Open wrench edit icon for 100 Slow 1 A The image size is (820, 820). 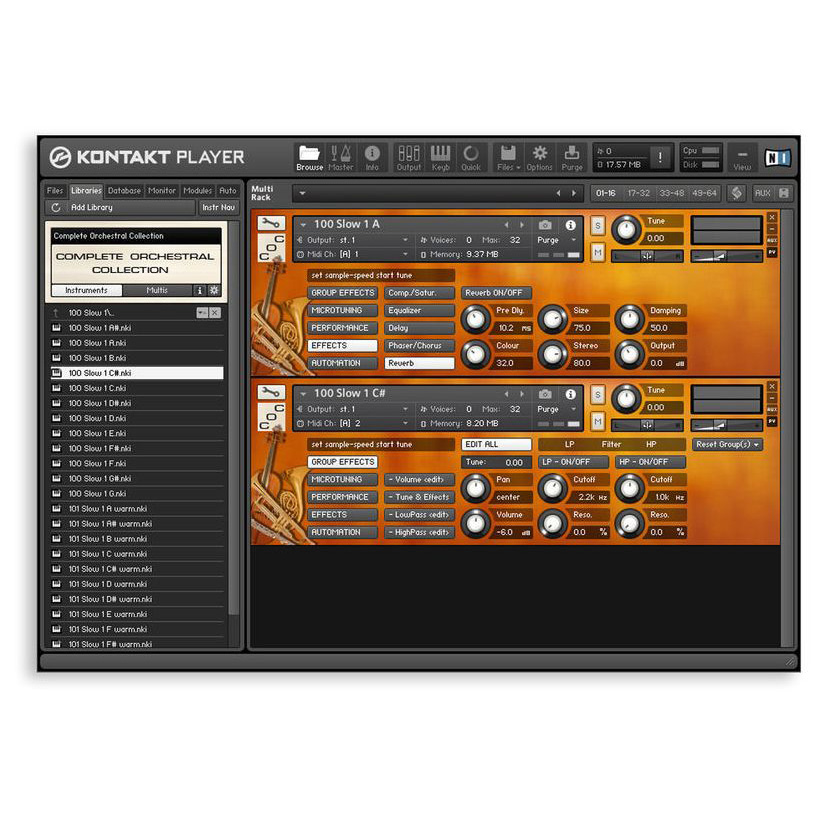(271, 223)
